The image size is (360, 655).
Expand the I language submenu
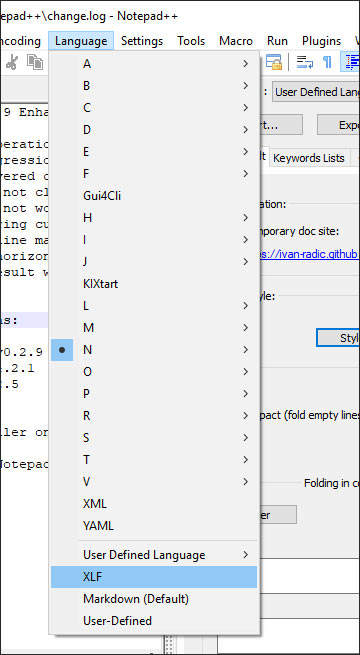[154, 240]
